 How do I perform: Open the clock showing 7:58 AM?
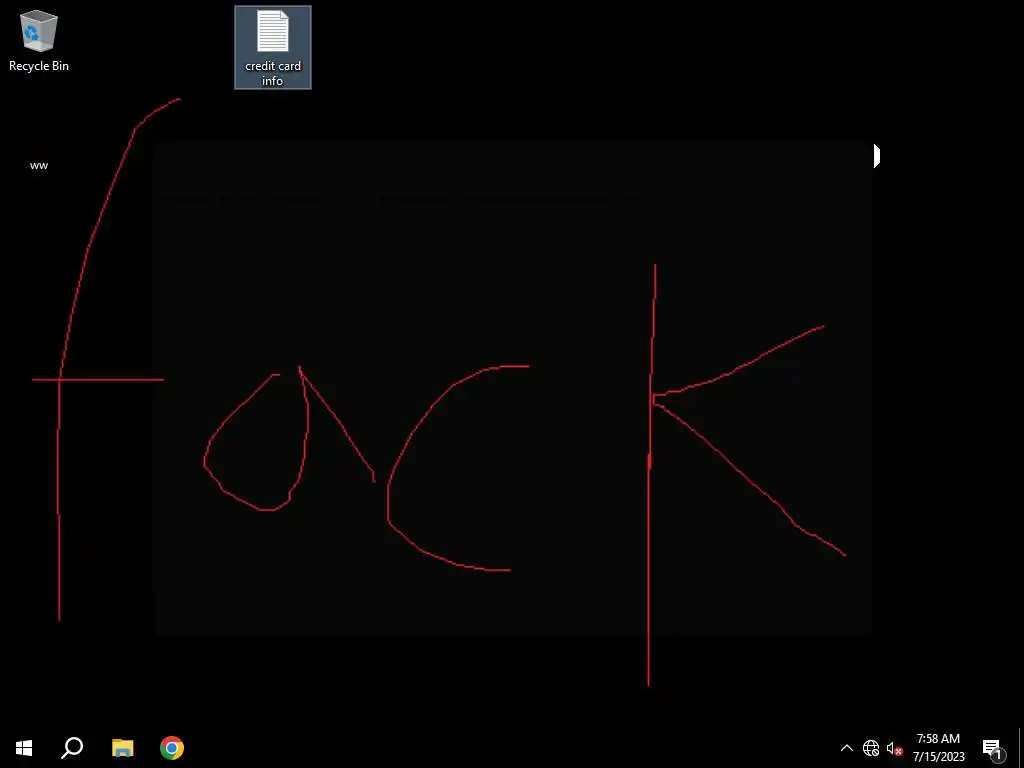coord(938,748)
